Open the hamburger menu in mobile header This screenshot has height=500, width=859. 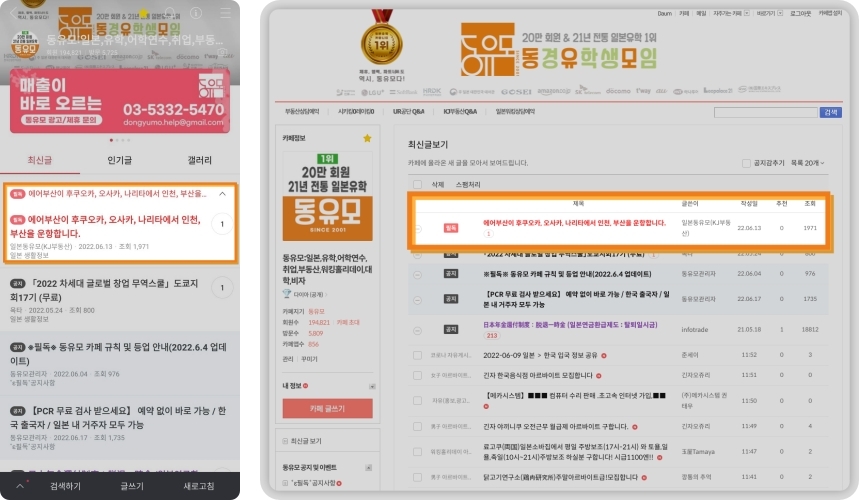(226, 13)
